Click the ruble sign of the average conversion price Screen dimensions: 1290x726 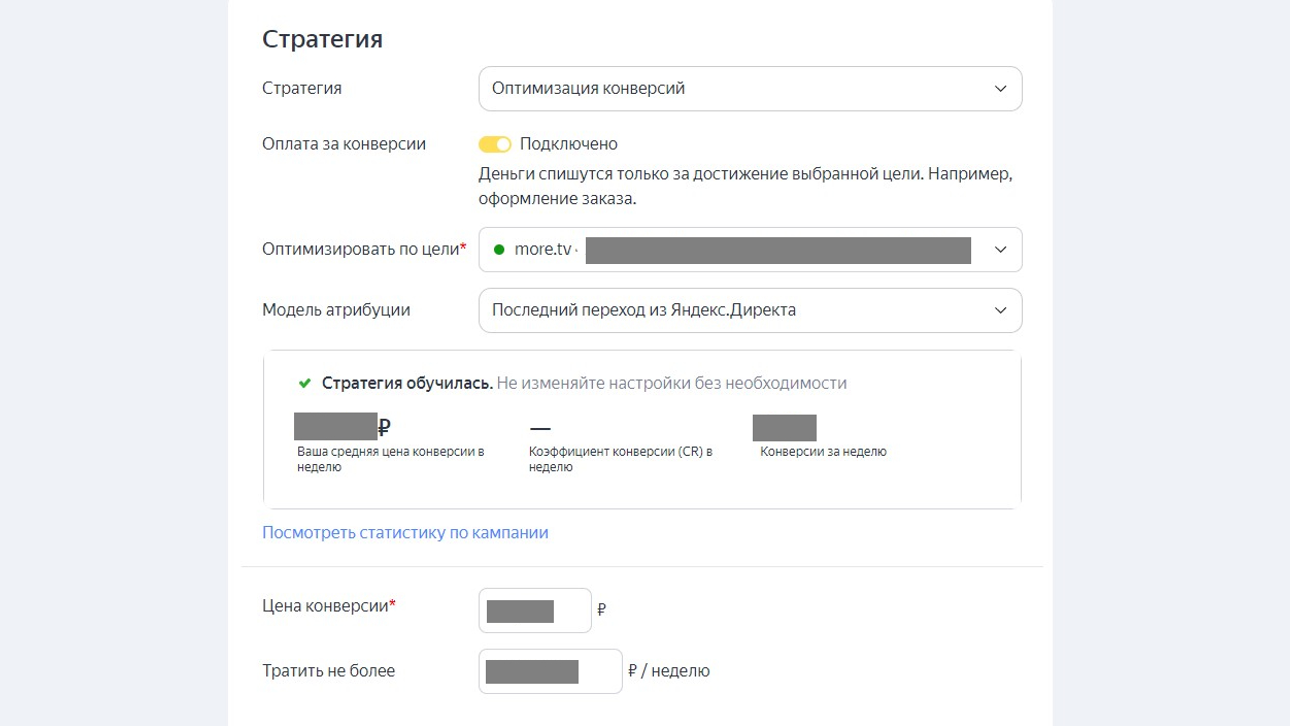(x=385, y=428)
